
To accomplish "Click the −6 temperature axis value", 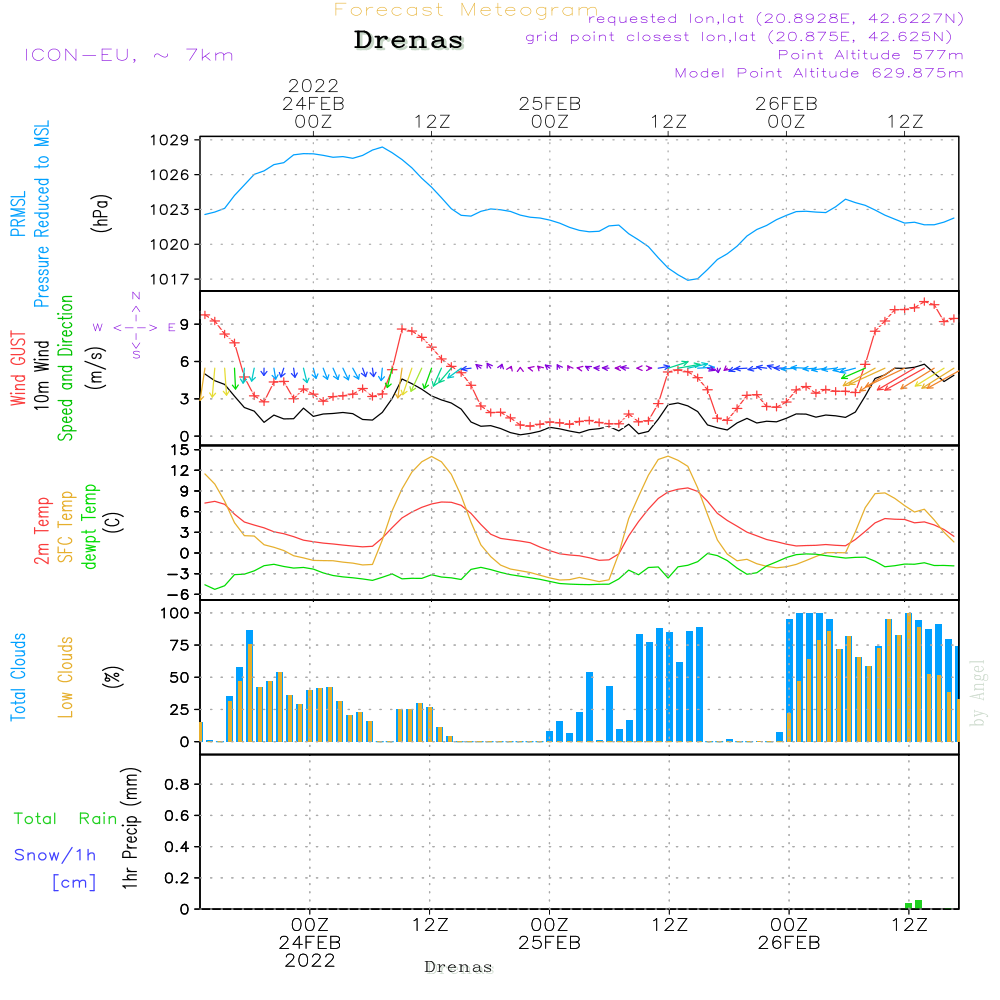I will click(177, 594).
